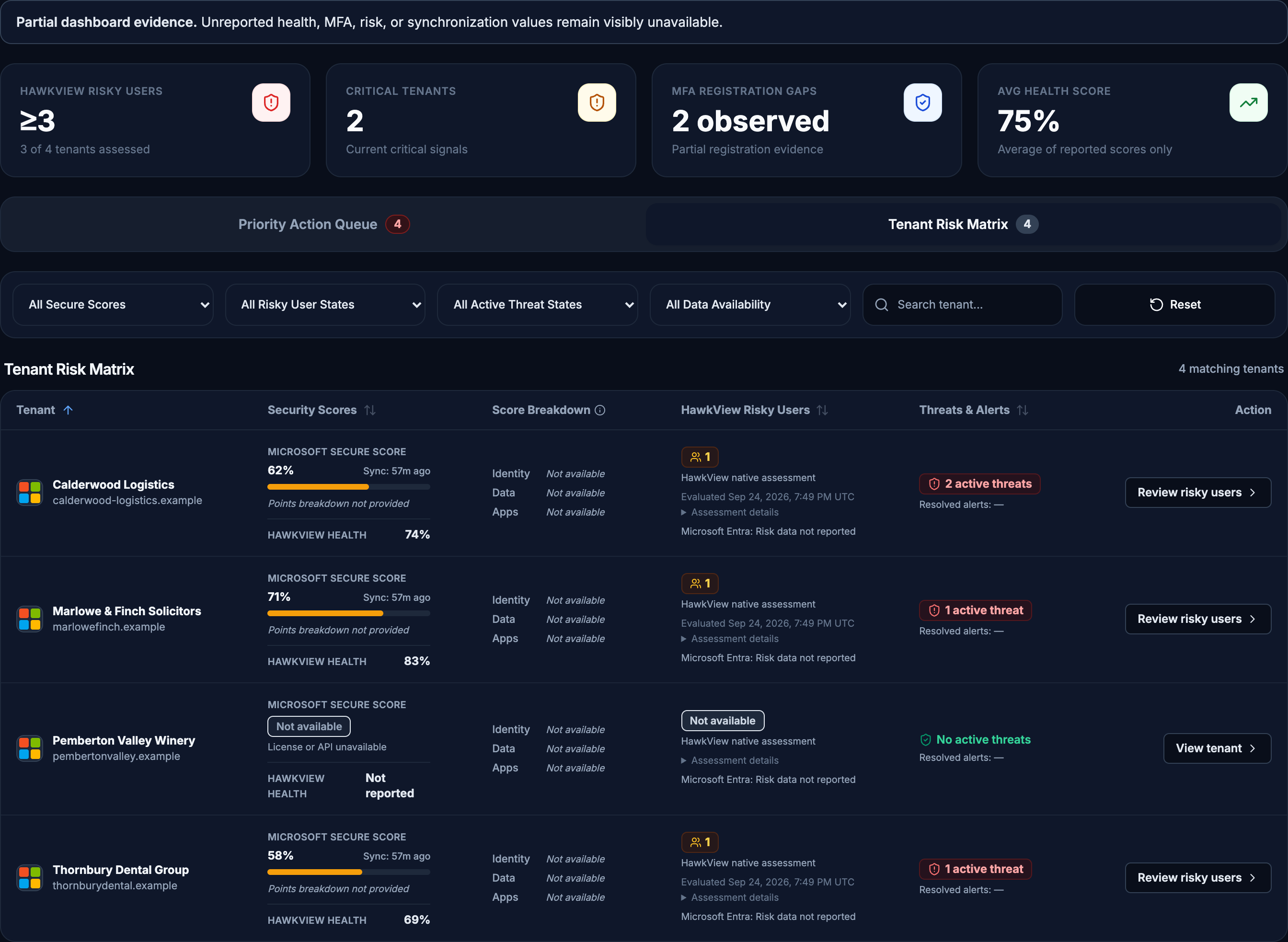The height and width of the screenshot is (942, 1288).
Task: Click the pembertonvalley.example domain text
Action: click(x=116, y=756)
